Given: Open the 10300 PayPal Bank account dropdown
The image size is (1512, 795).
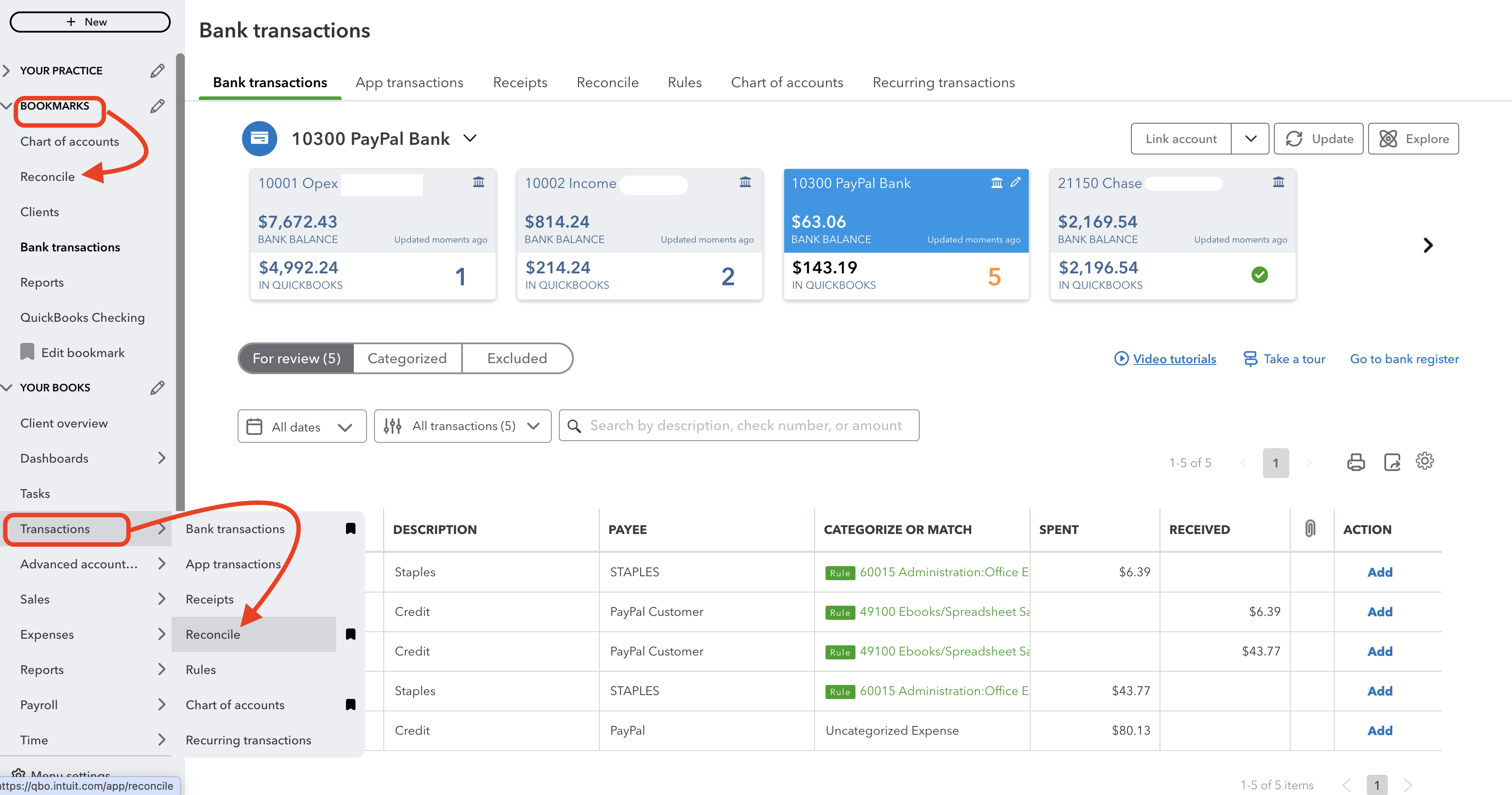Looking at the screenshot, I should point(470,139).
